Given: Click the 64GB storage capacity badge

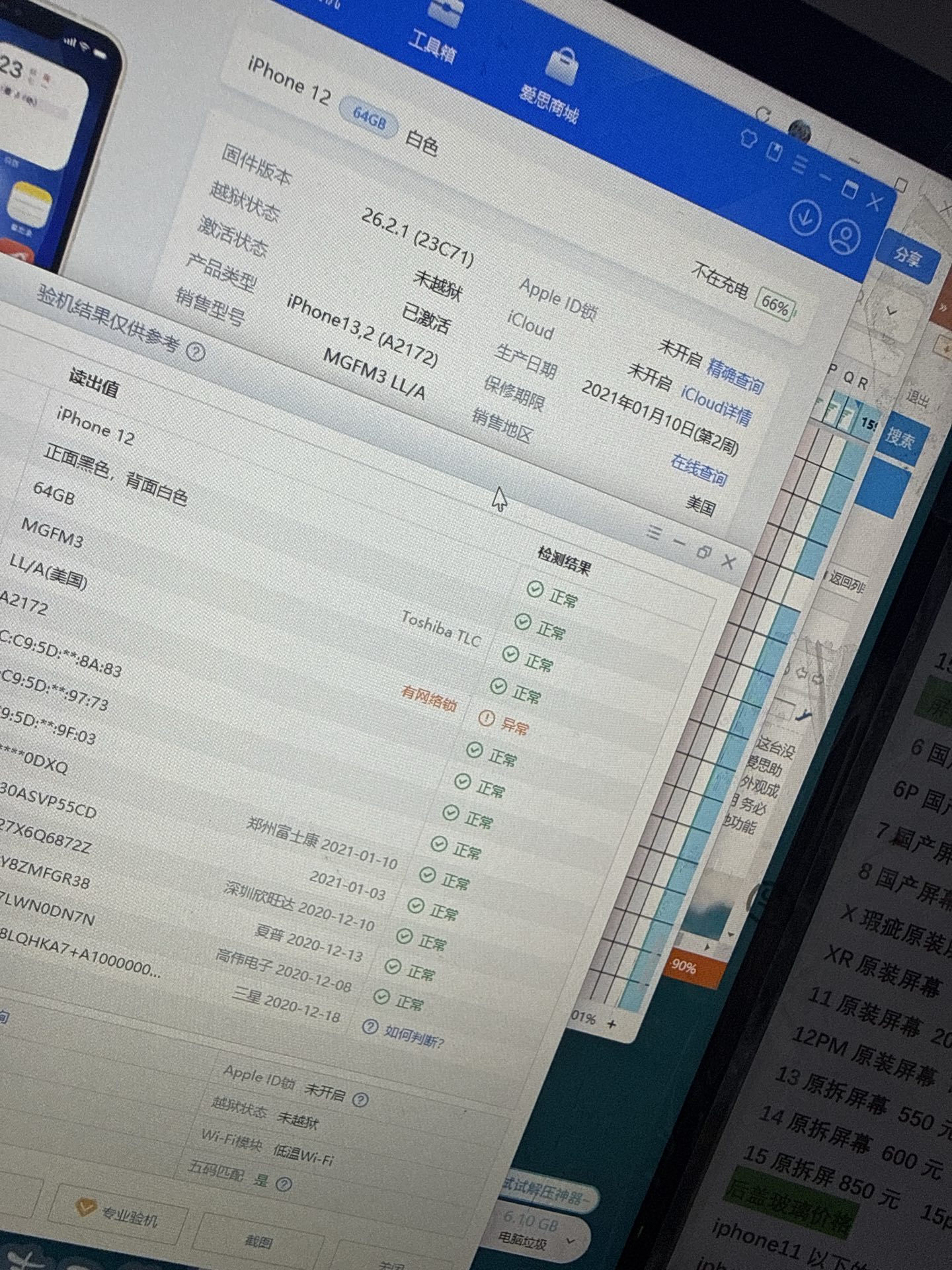Looking at the screenshot, I should coord(370,119).
